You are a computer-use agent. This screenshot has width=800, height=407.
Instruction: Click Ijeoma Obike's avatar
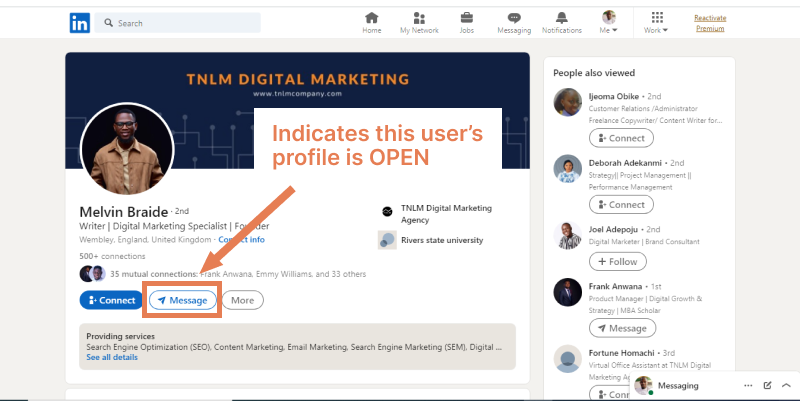pos(567,102)
